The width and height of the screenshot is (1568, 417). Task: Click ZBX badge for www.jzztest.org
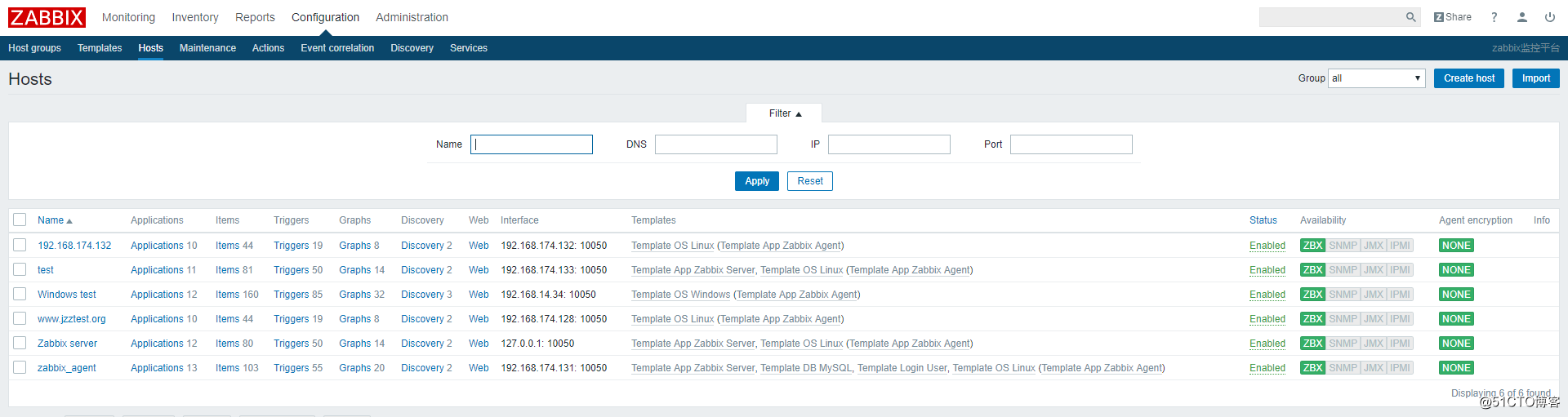(x=1313, y=319)
